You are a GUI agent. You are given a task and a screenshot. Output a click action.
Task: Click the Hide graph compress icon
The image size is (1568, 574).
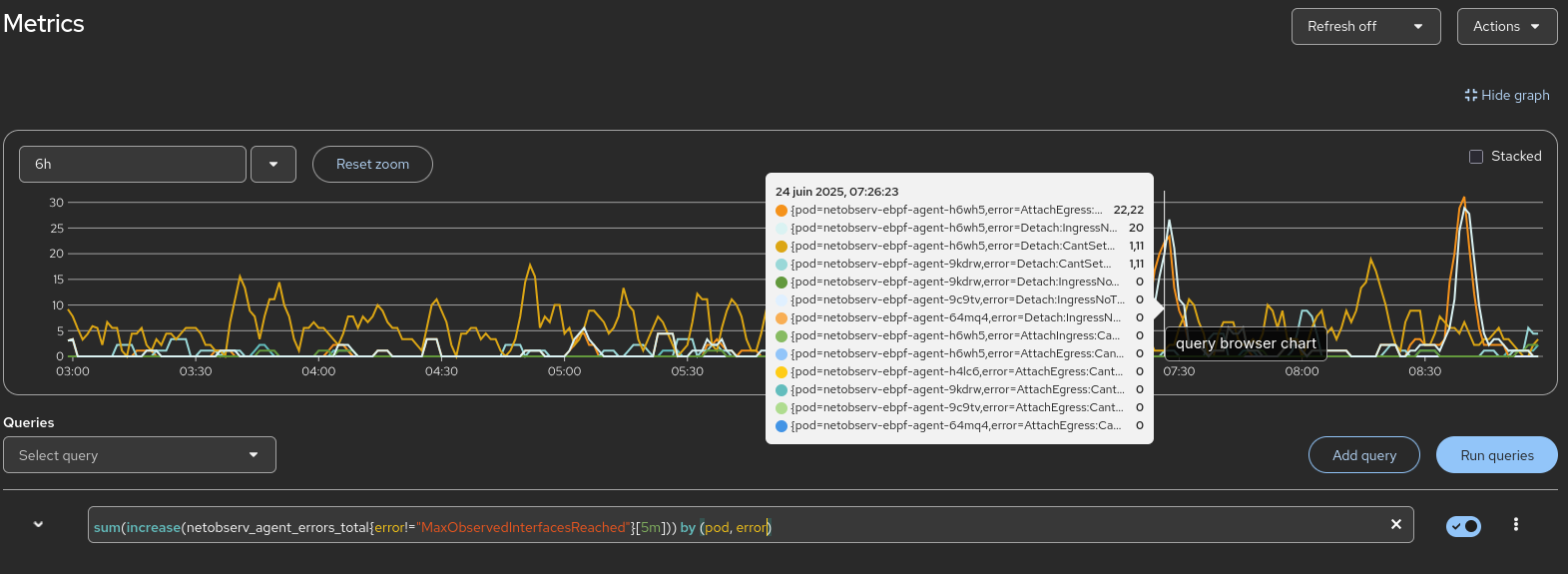[1470, 96]
